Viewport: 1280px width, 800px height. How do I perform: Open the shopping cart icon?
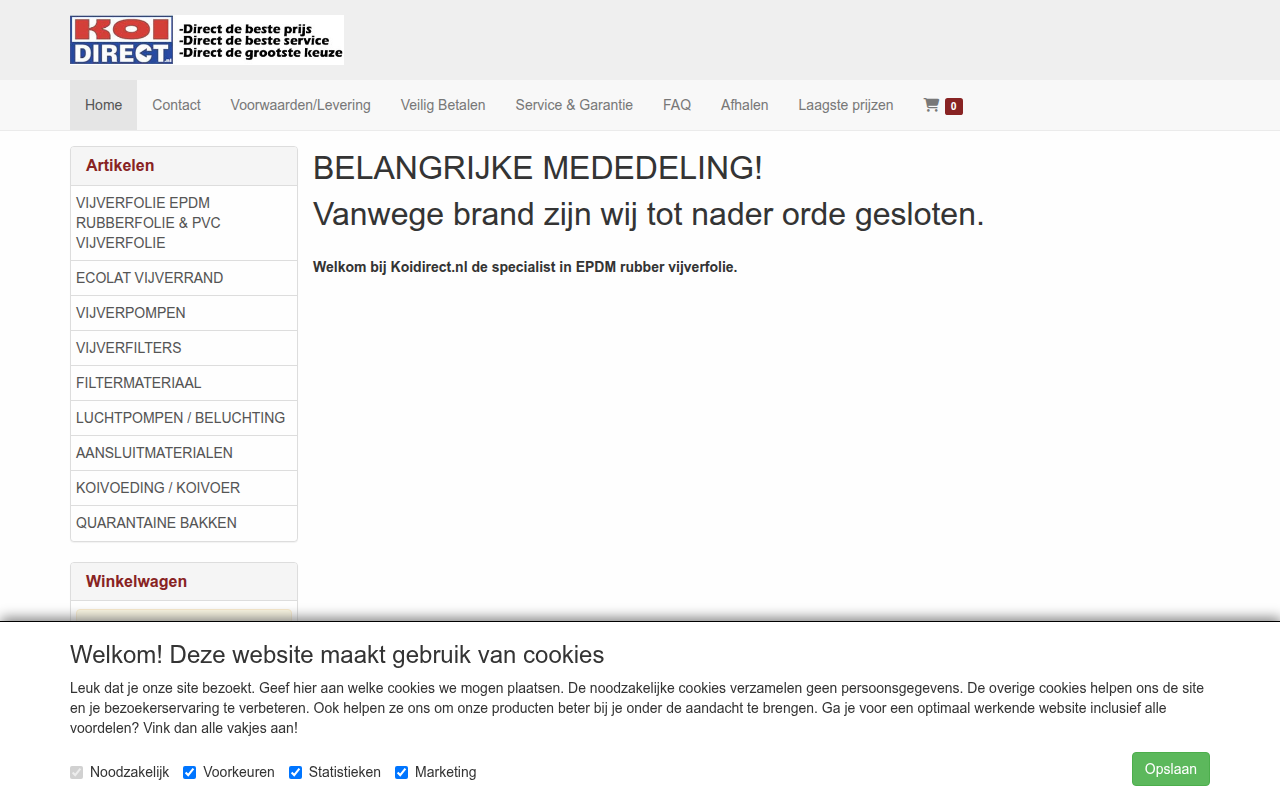pos(931,105)
